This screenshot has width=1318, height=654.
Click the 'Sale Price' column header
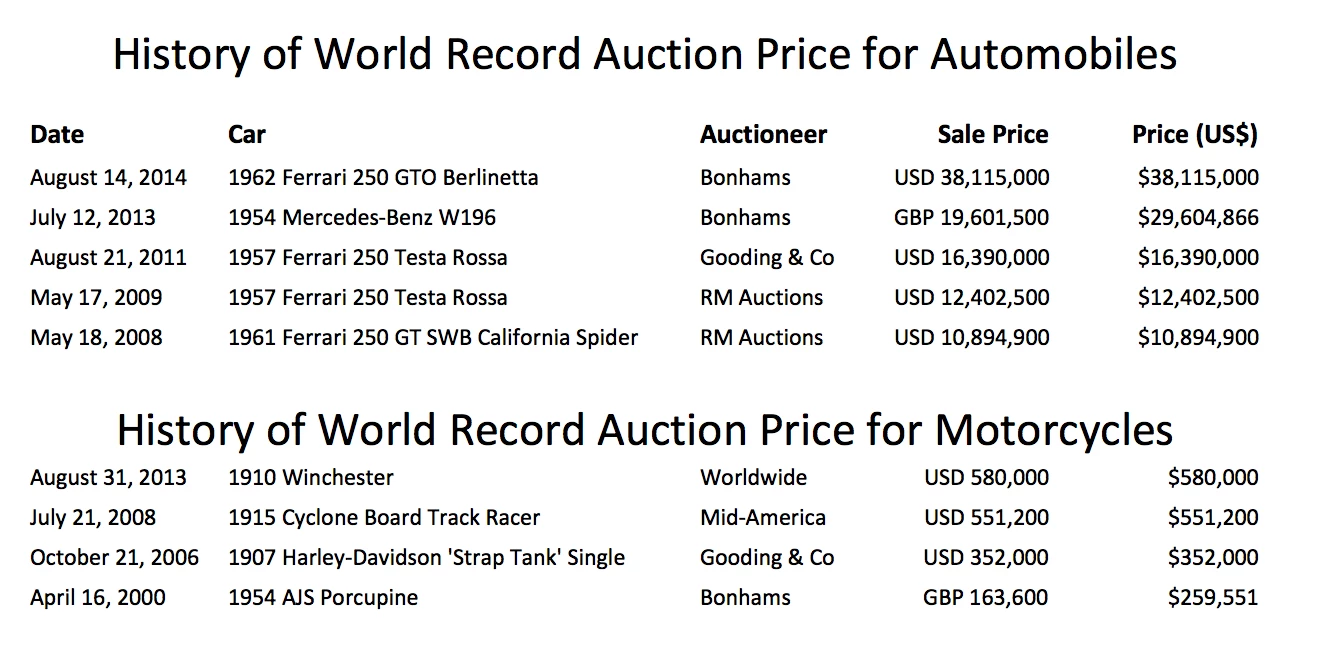pos(992,134)
